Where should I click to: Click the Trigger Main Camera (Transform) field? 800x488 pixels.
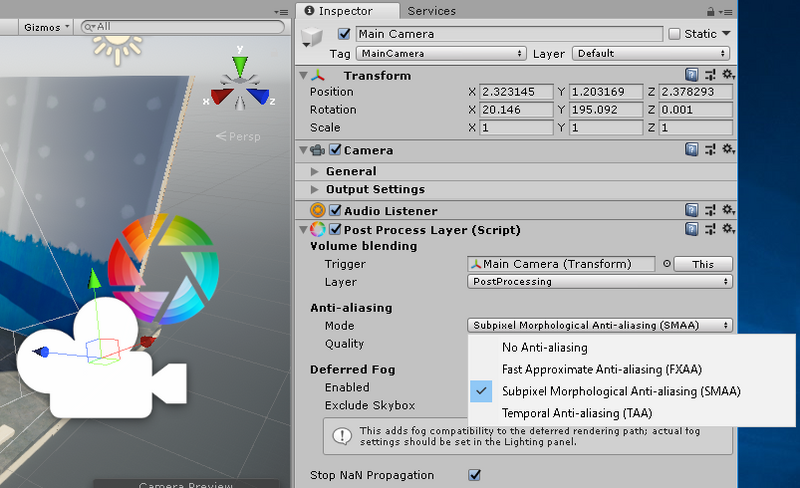tap(561, 264)
